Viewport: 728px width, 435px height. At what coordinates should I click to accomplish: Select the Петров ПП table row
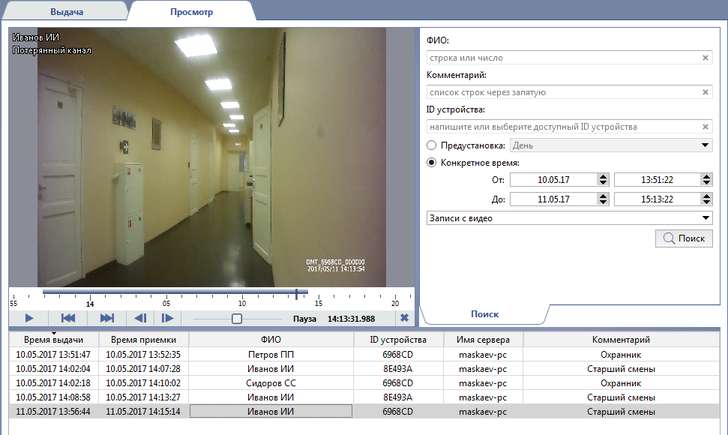tap(270, 355)
